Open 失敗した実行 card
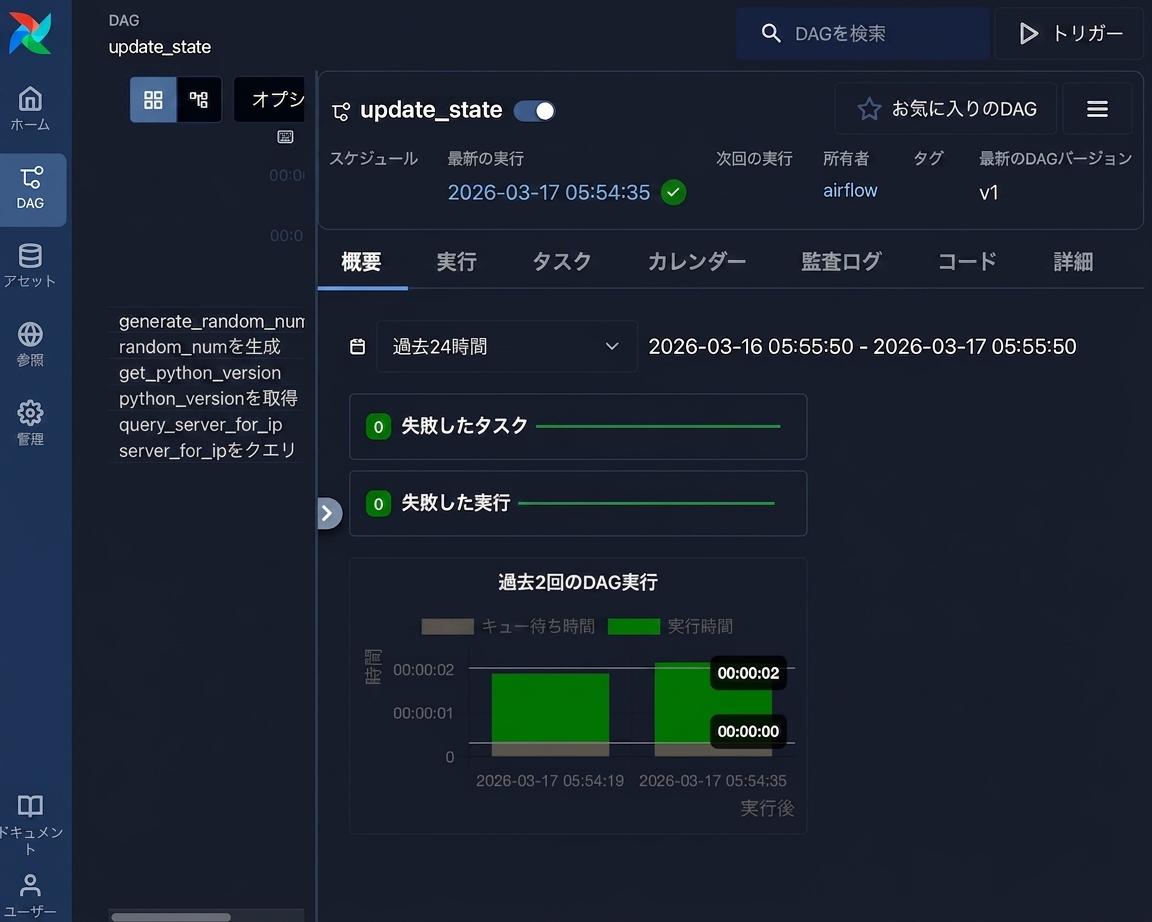 coord(577,503)
